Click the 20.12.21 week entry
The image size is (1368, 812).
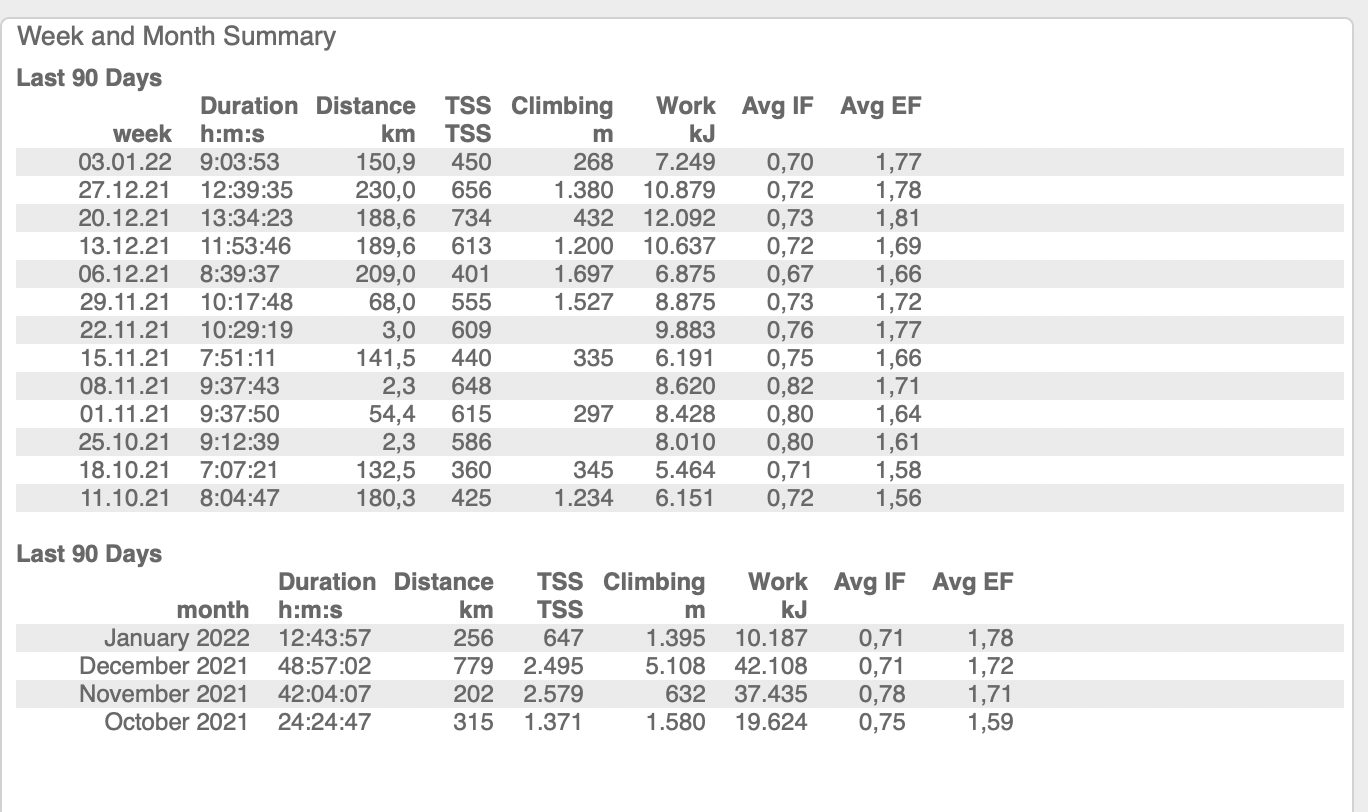tap(126, 218)
